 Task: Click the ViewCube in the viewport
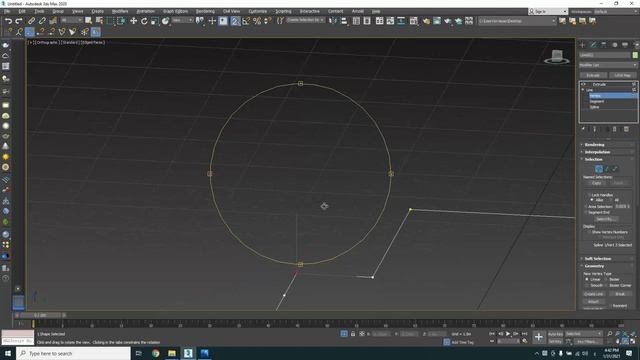557,56
